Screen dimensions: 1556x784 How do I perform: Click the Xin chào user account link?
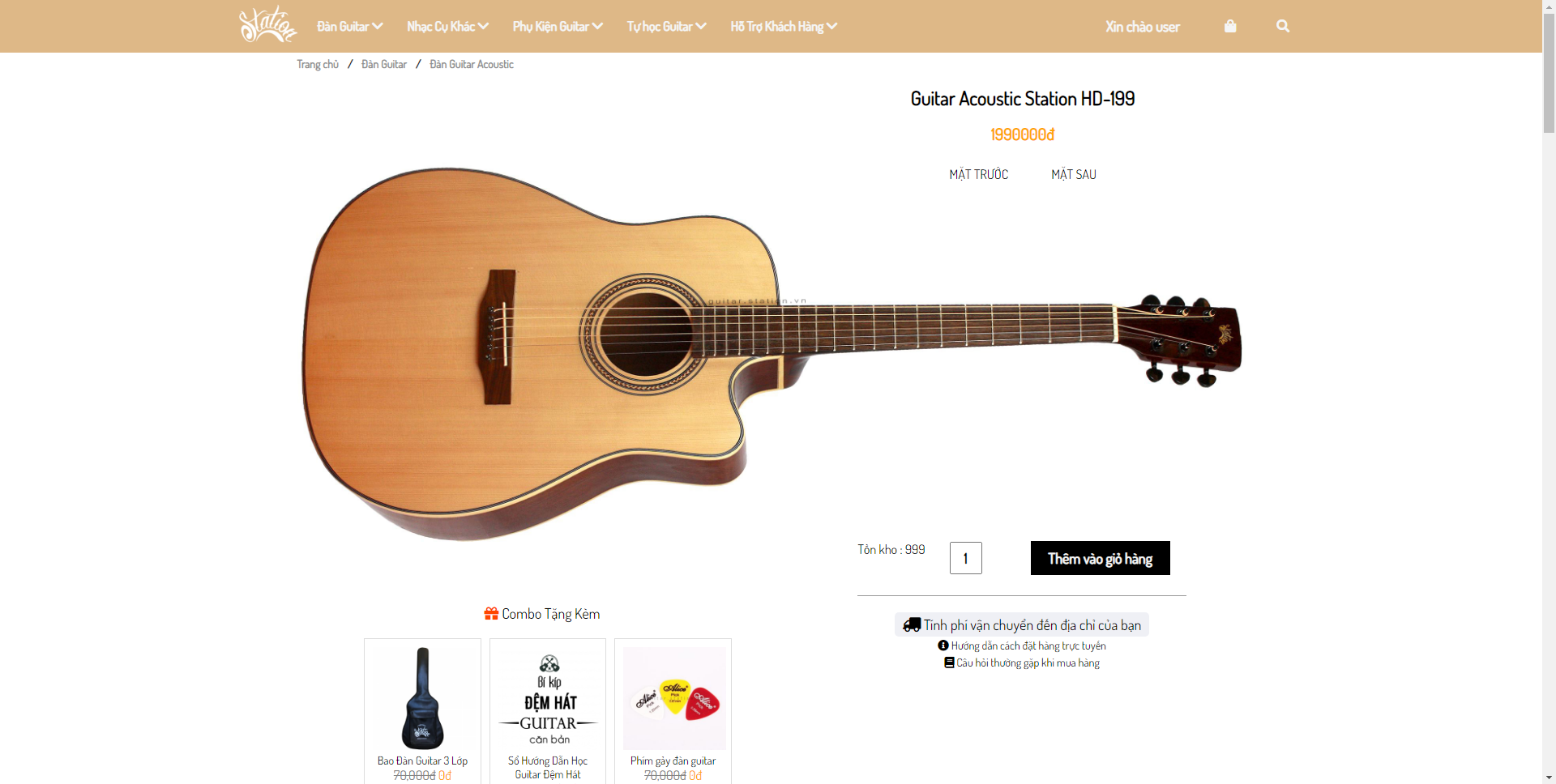pyautogui.click(x=1143, y=26)
